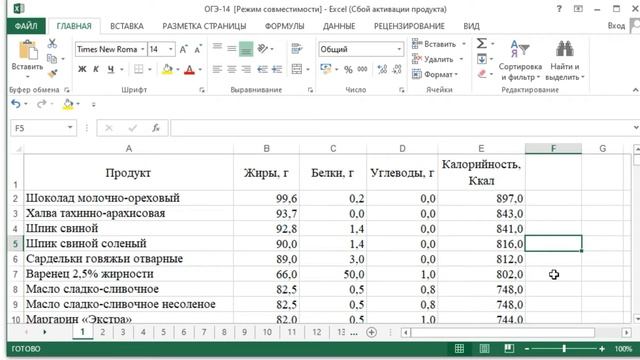Open sheet tab 12
640x360 pixels.
tap(317, 332)
